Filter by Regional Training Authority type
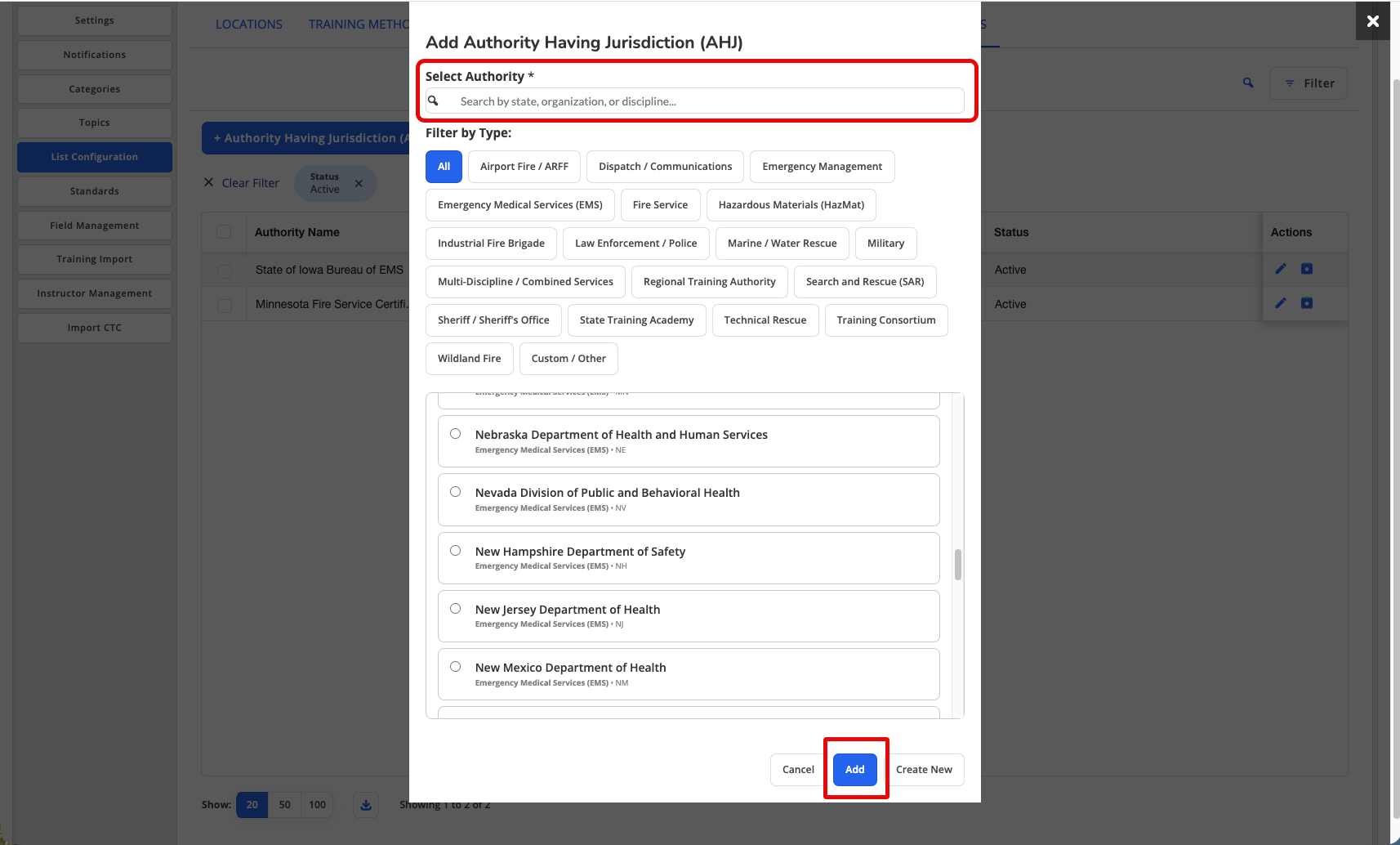 [x=710, y=282]
